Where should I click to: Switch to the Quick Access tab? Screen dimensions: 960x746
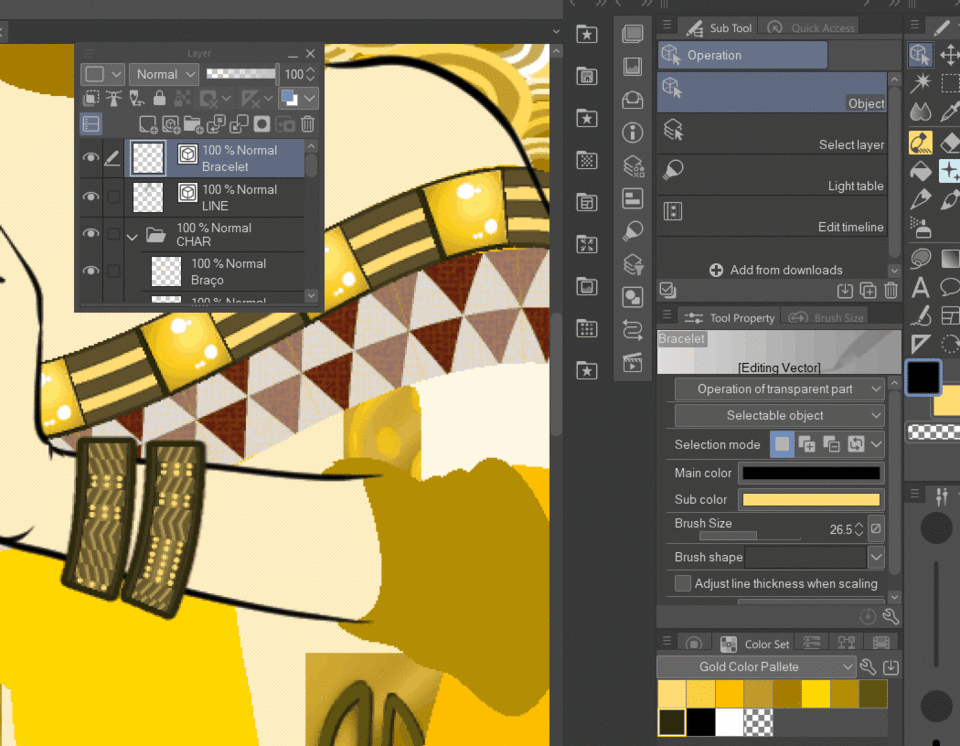[811, 28]
